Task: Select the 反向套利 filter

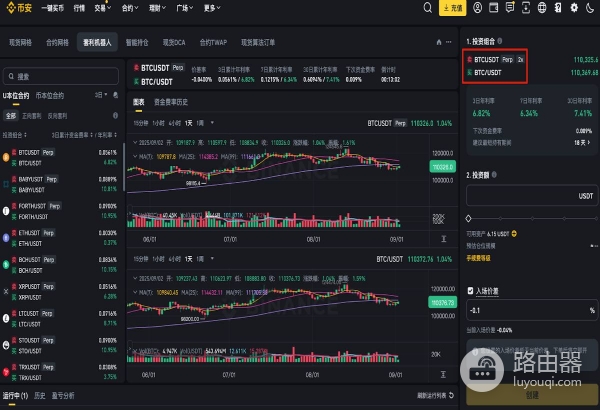Action: 57,116
